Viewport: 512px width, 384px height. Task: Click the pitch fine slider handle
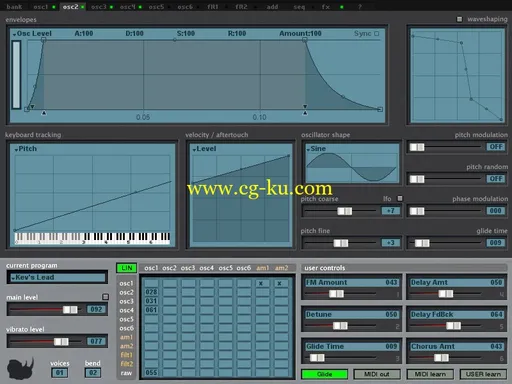pyautogui.click(x=341, y=243)
